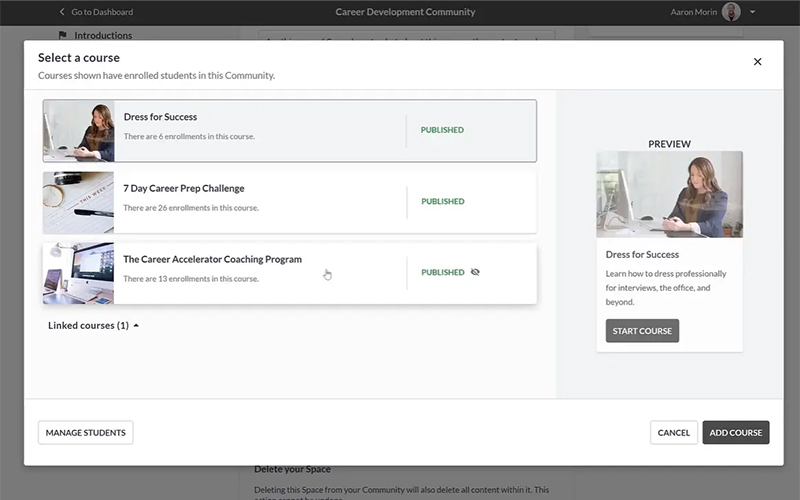Select the Dress for Success course row

(x=260, y=130)
